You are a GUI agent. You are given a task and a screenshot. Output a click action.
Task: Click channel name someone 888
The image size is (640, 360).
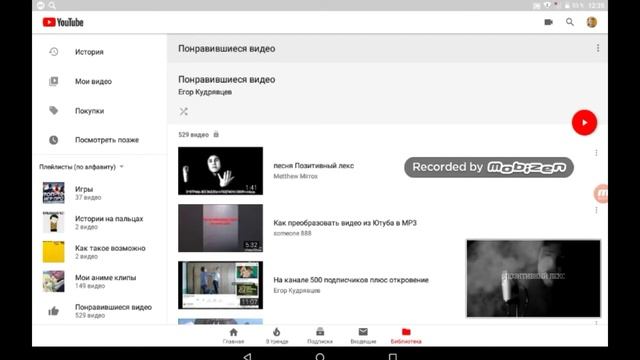click(292, 233)
